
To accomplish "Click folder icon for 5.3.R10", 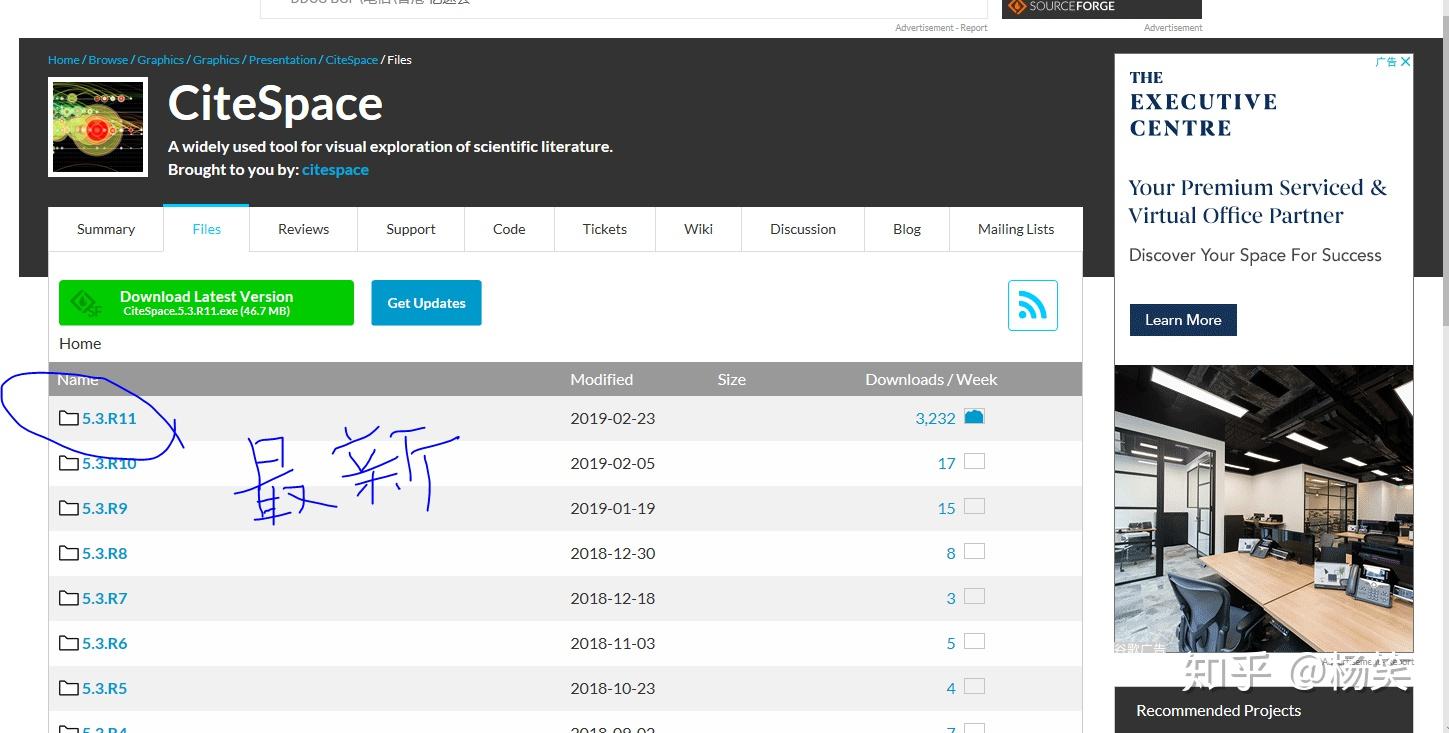I will [68, 463].
